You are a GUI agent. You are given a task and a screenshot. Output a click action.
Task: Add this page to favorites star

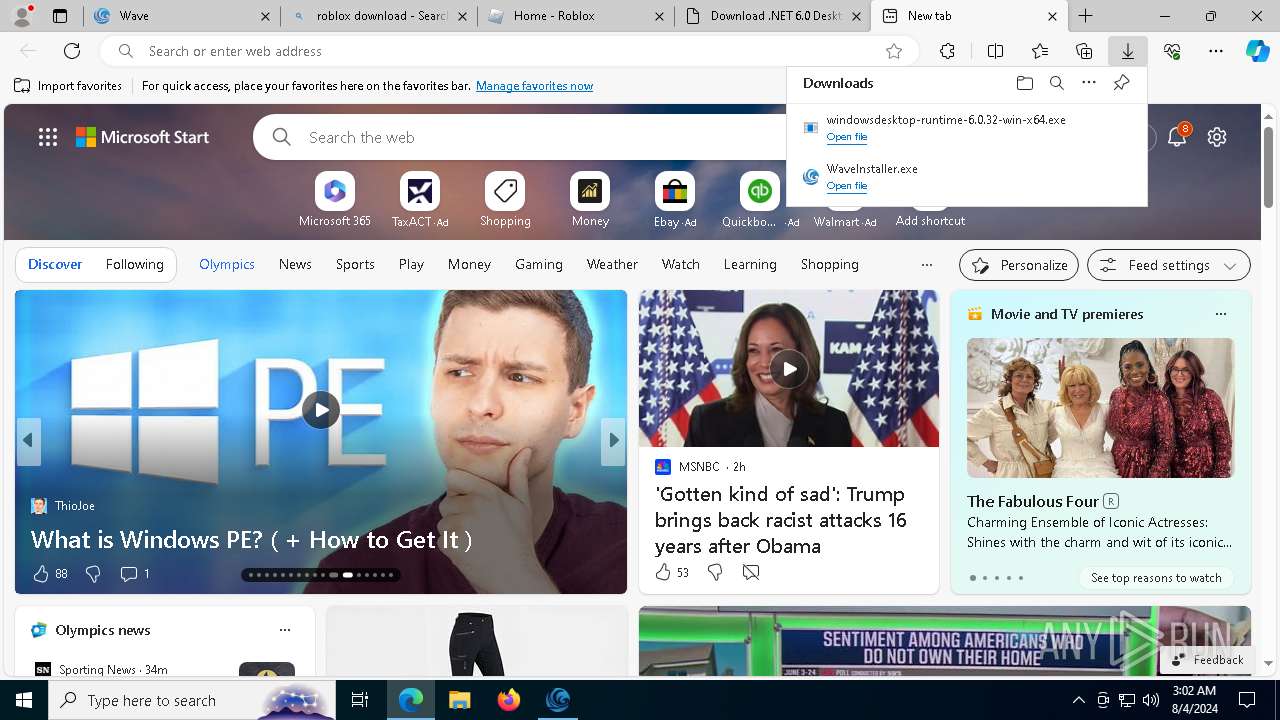(894, 51)
